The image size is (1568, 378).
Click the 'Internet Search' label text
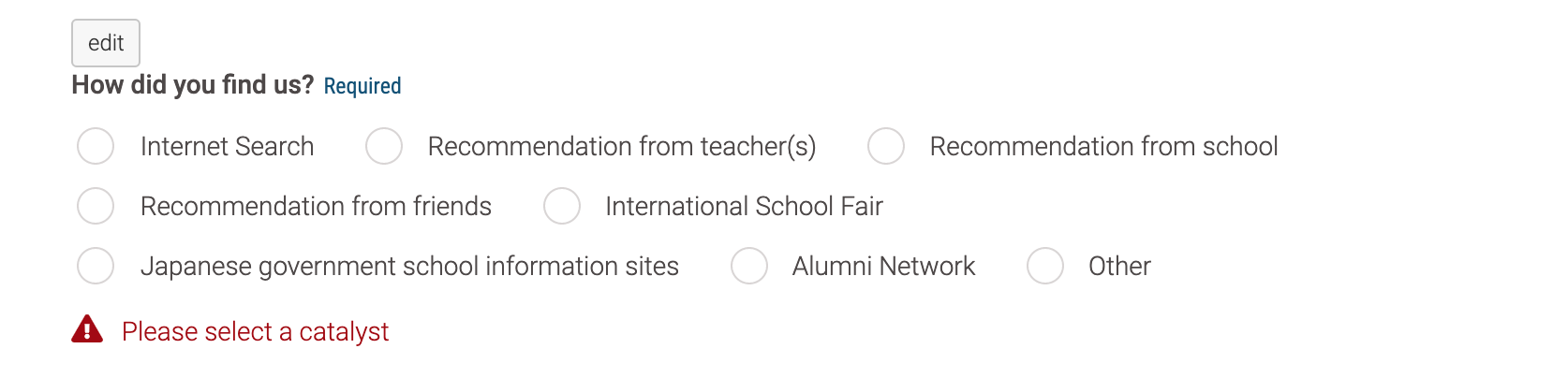(x=228, y=146)
